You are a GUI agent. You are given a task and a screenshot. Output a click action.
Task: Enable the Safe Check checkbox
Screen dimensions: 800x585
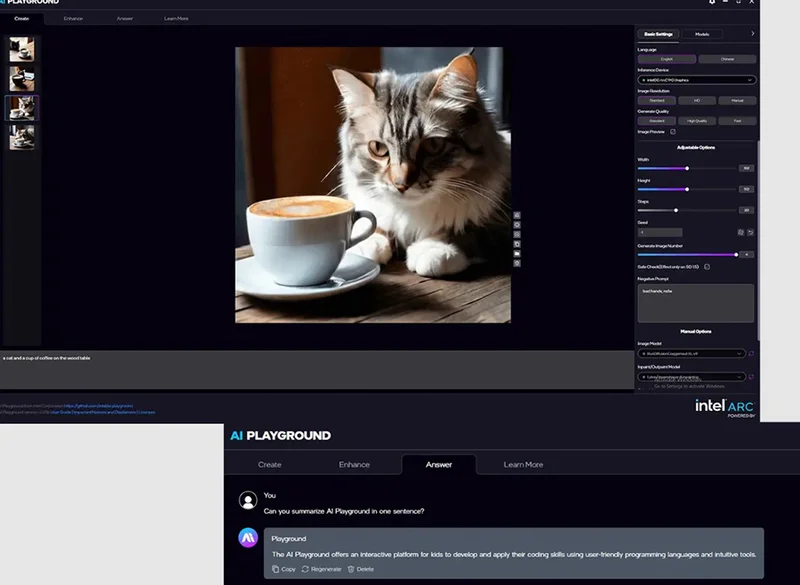707,267
